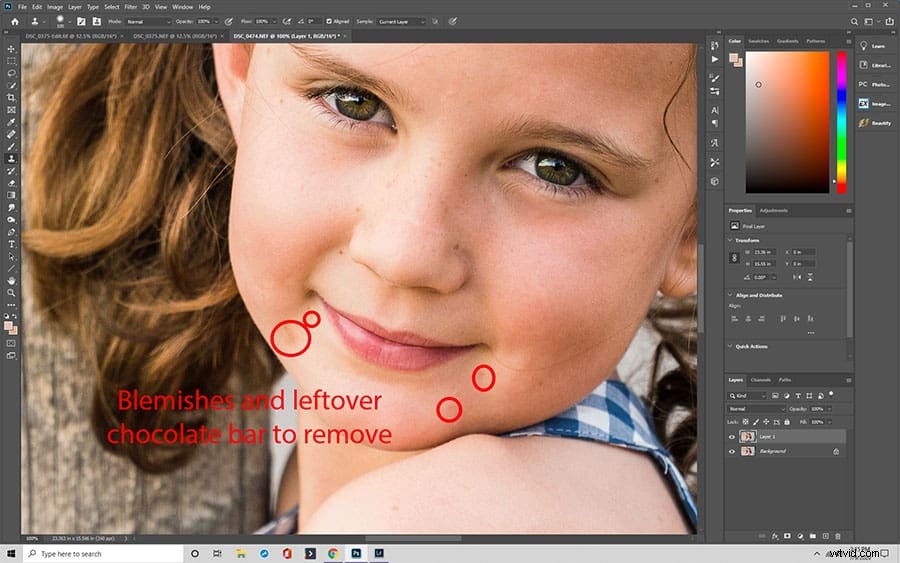900x563 pixels.
Task: Collapse the Quick Actions section
Action: 730,347
